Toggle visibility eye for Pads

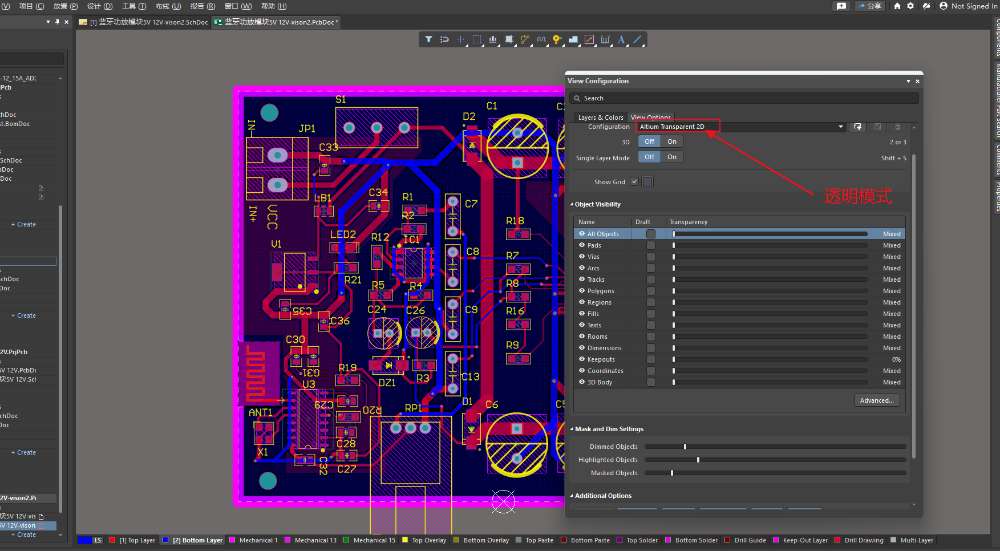[582, 245]
